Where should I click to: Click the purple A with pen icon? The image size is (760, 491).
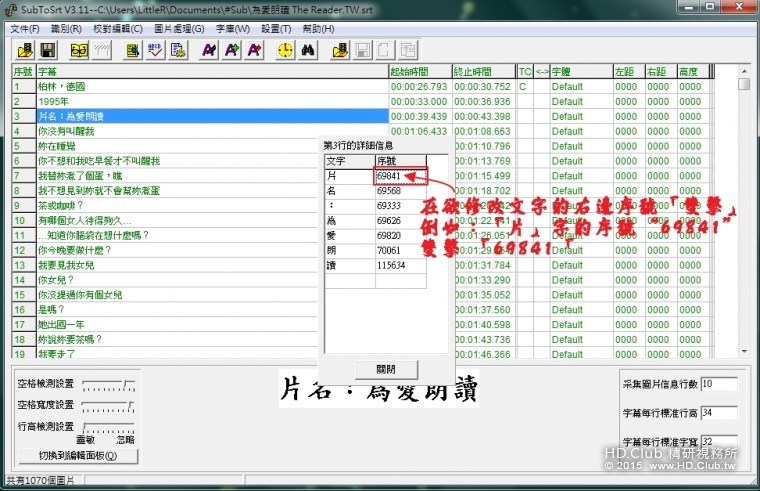pyautogui.click(x=209, y=50)
